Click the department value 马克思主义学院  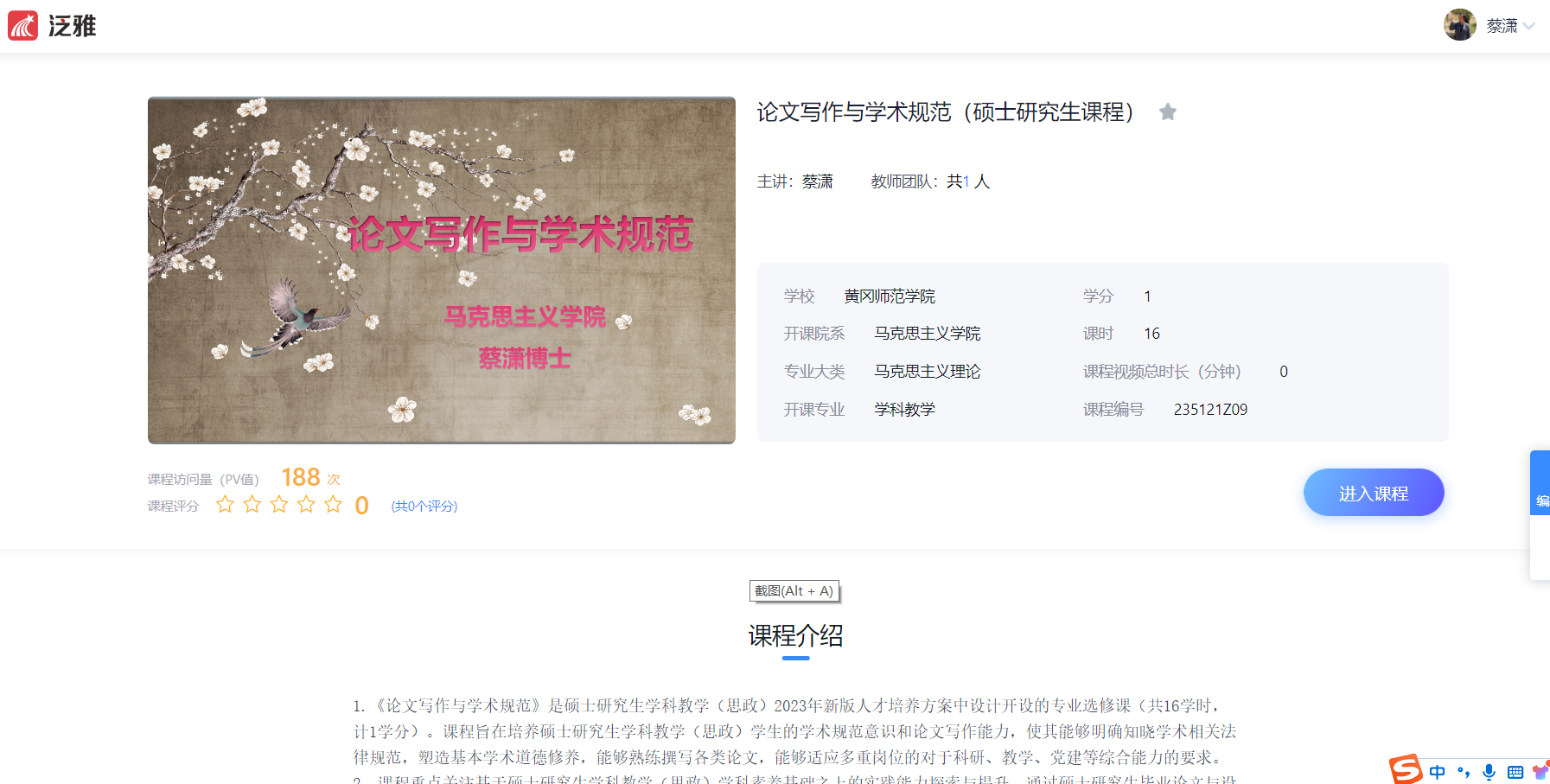coord(928,334)
